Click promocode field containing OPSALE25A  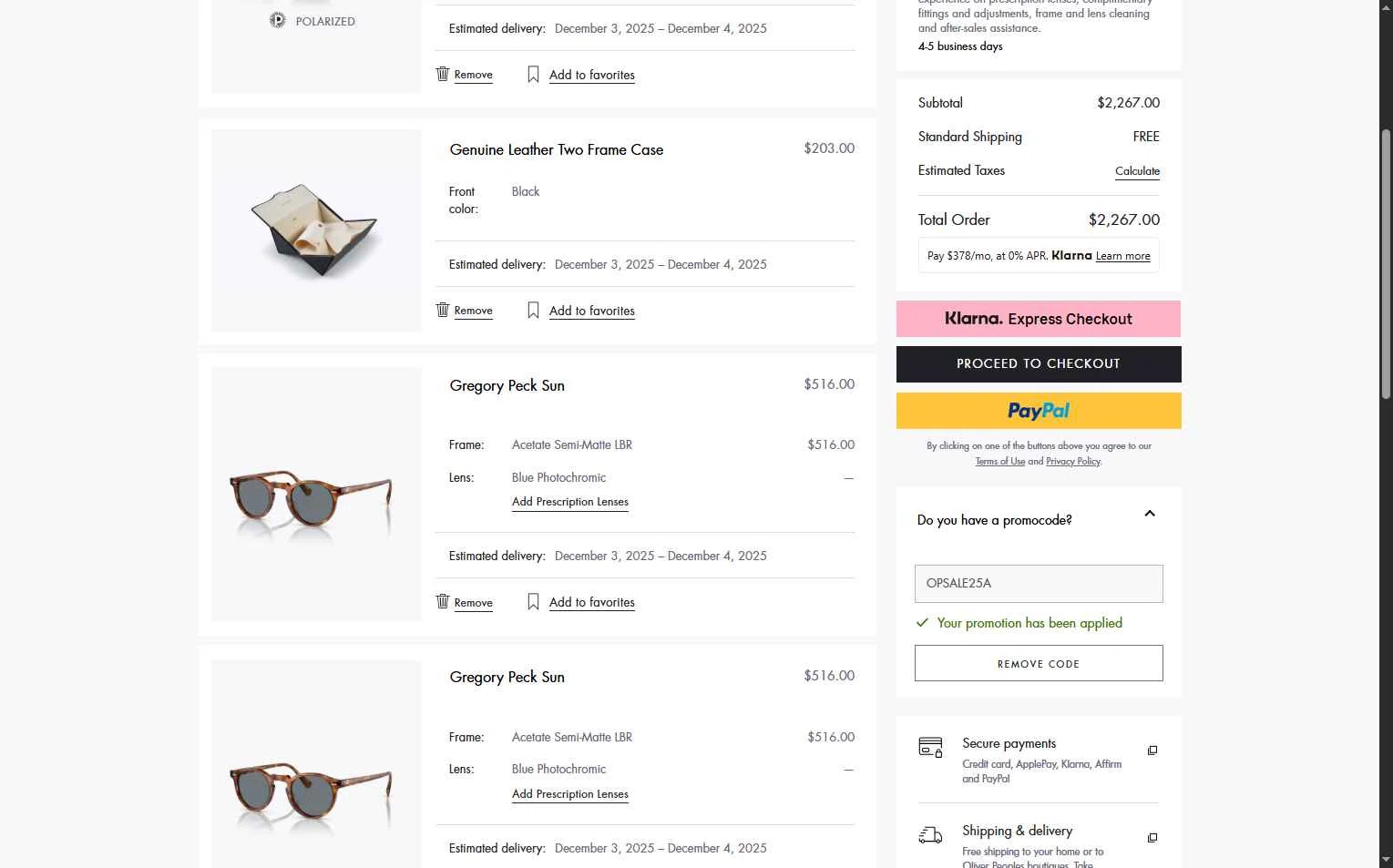[x=1039, y=584]
